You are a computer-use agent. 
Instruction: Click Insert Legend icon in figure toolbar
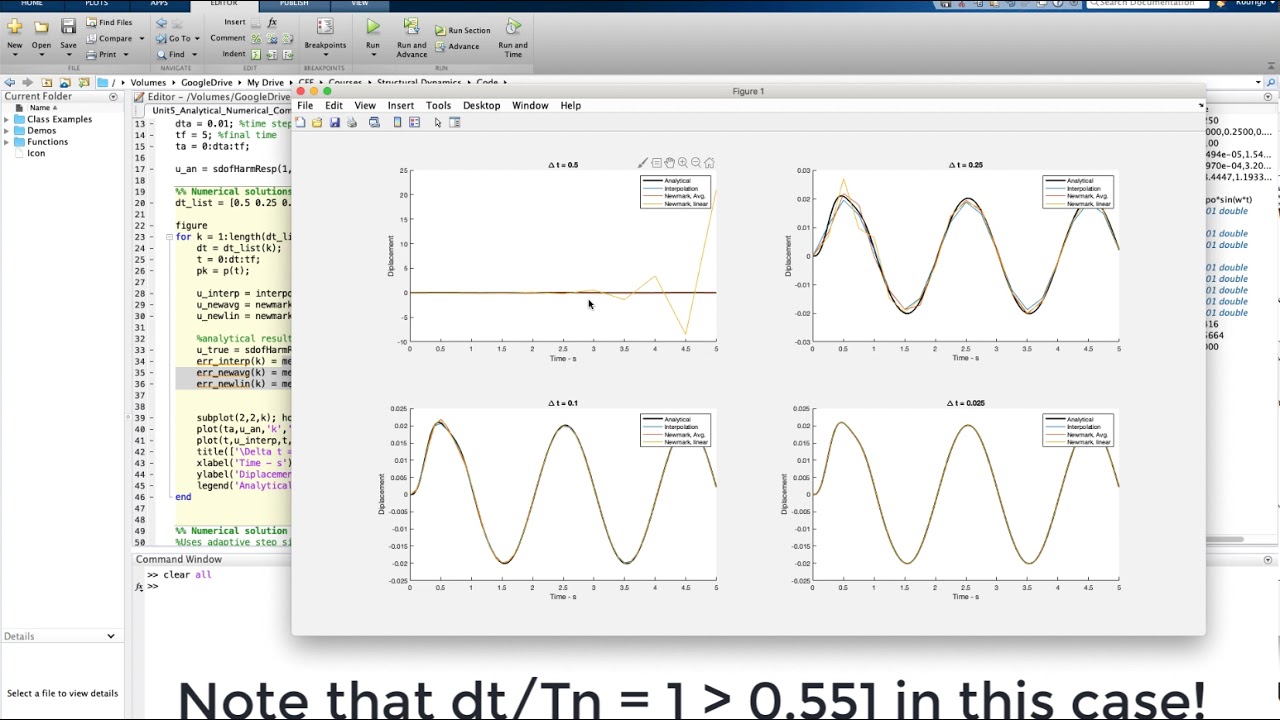coord(414,122)
